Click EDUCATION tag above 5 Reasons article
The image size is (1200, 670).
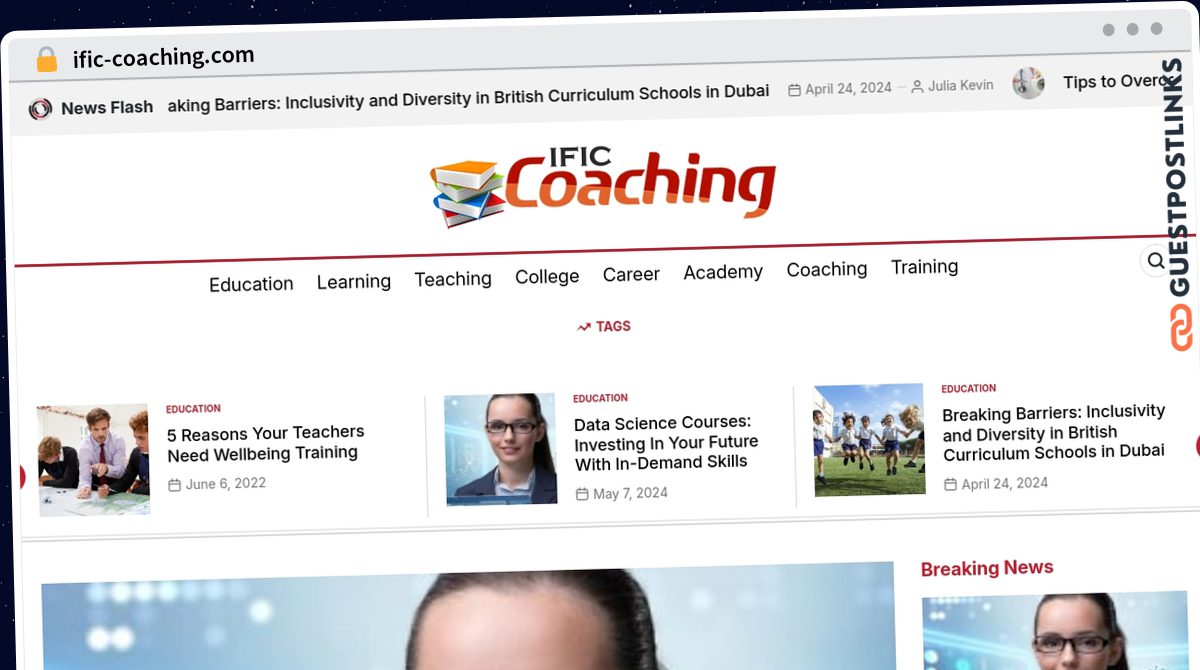click(193, 409)
